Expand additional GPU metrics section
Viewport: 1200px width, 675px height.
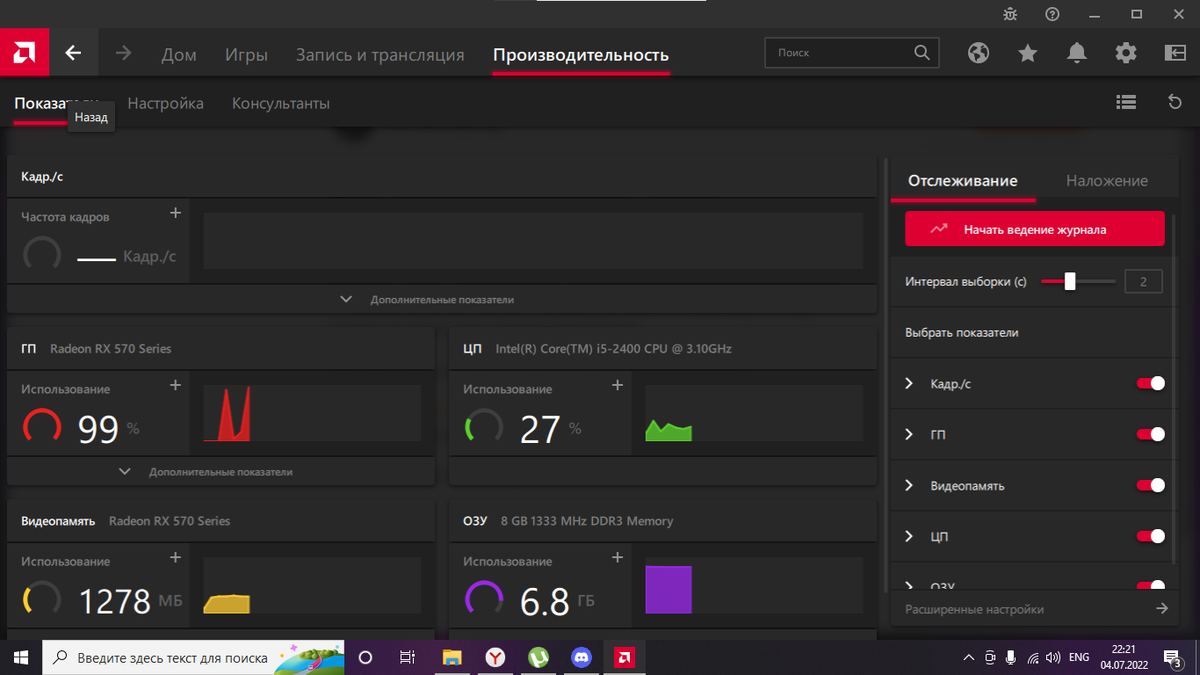[221, 471]
